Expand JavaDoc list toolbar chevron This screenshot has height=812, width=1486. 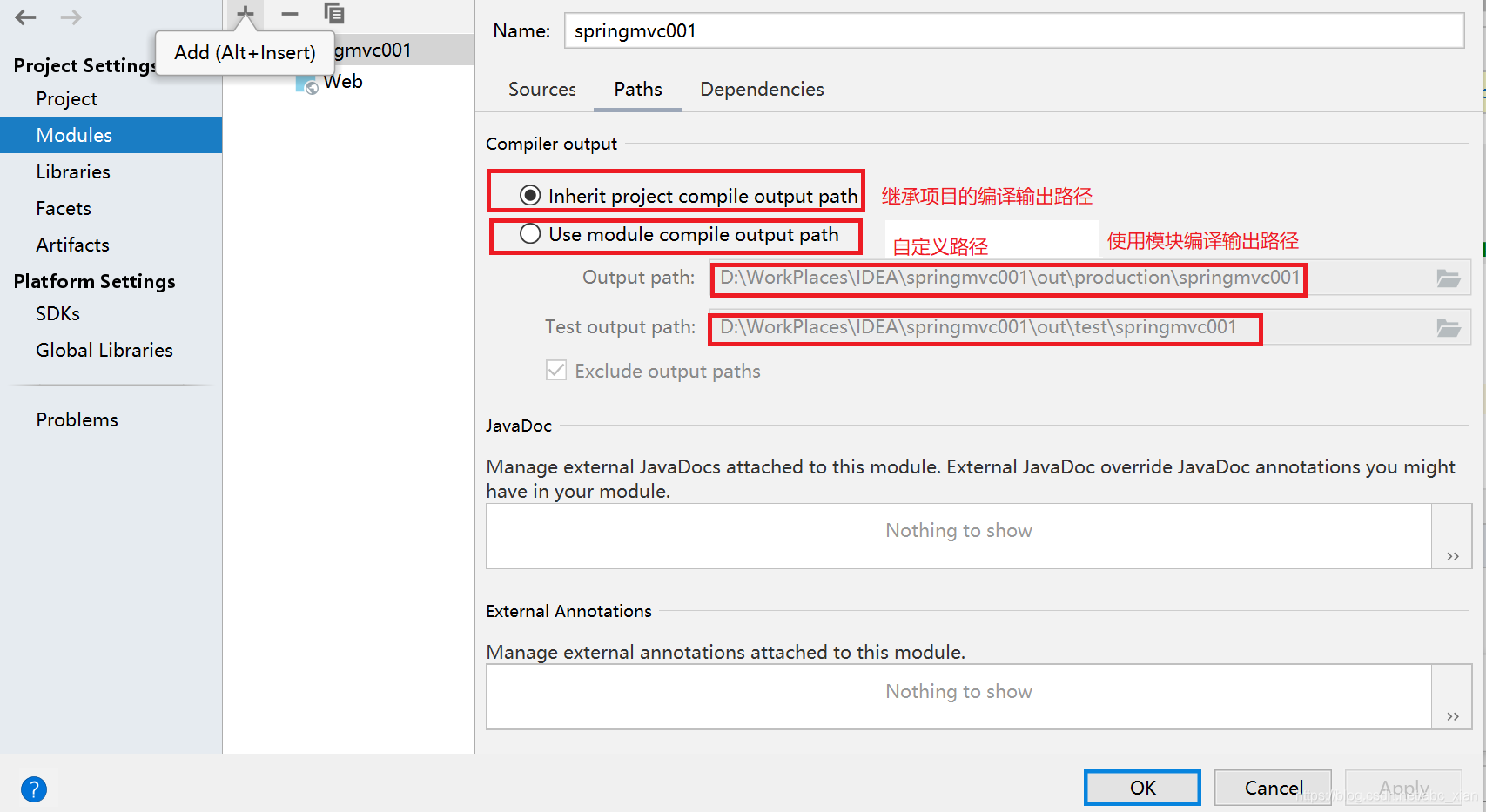[1452, 556]
